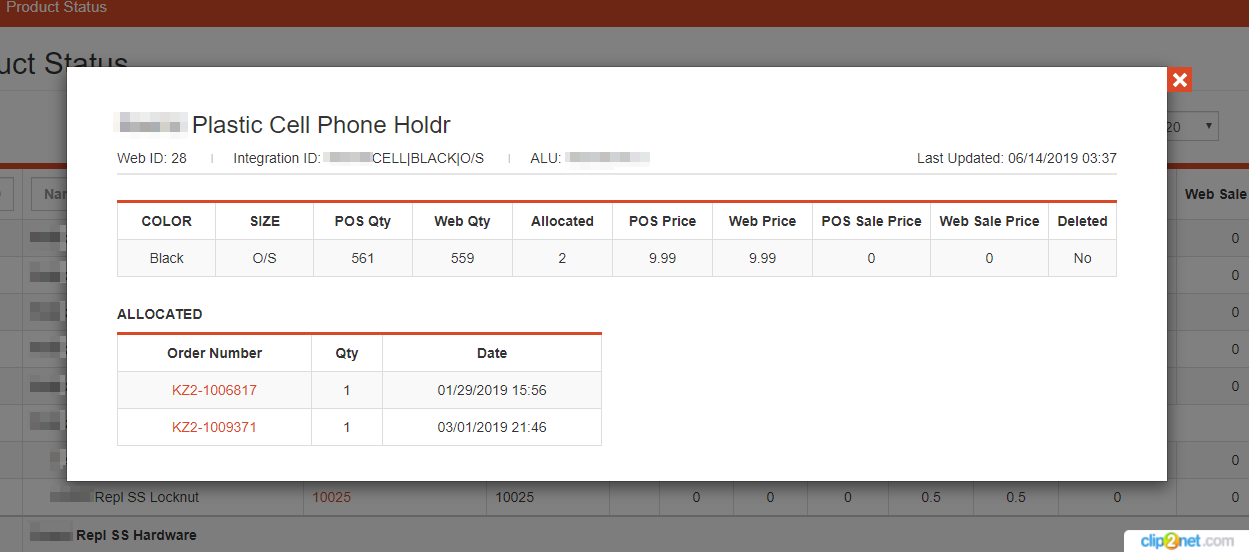1249x552 pixels.
Task: Click date 03/01/2019 21:46
Action: (x=492, y=427)
